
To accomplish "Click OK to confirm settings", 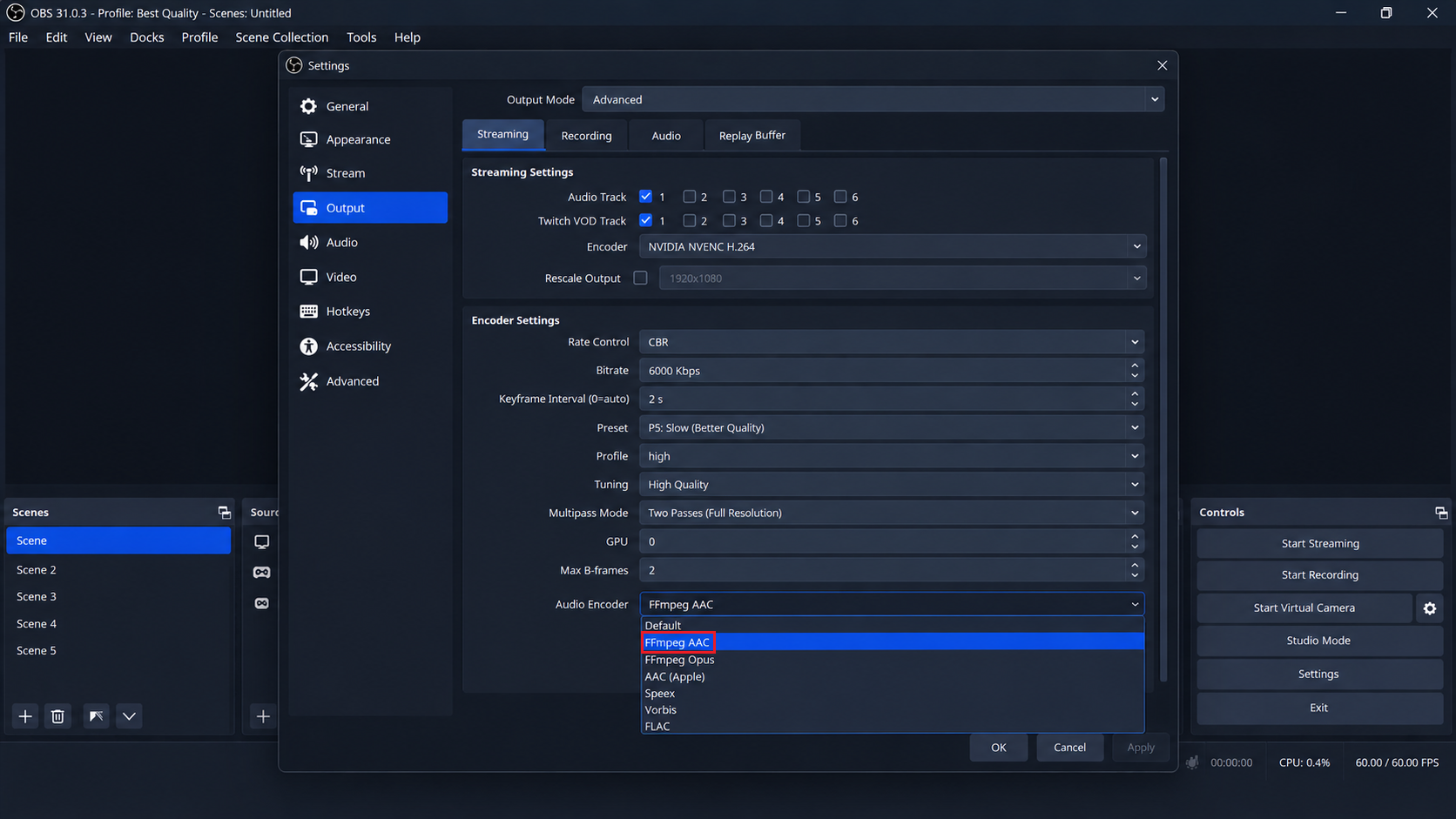I will tap(999, 747).
